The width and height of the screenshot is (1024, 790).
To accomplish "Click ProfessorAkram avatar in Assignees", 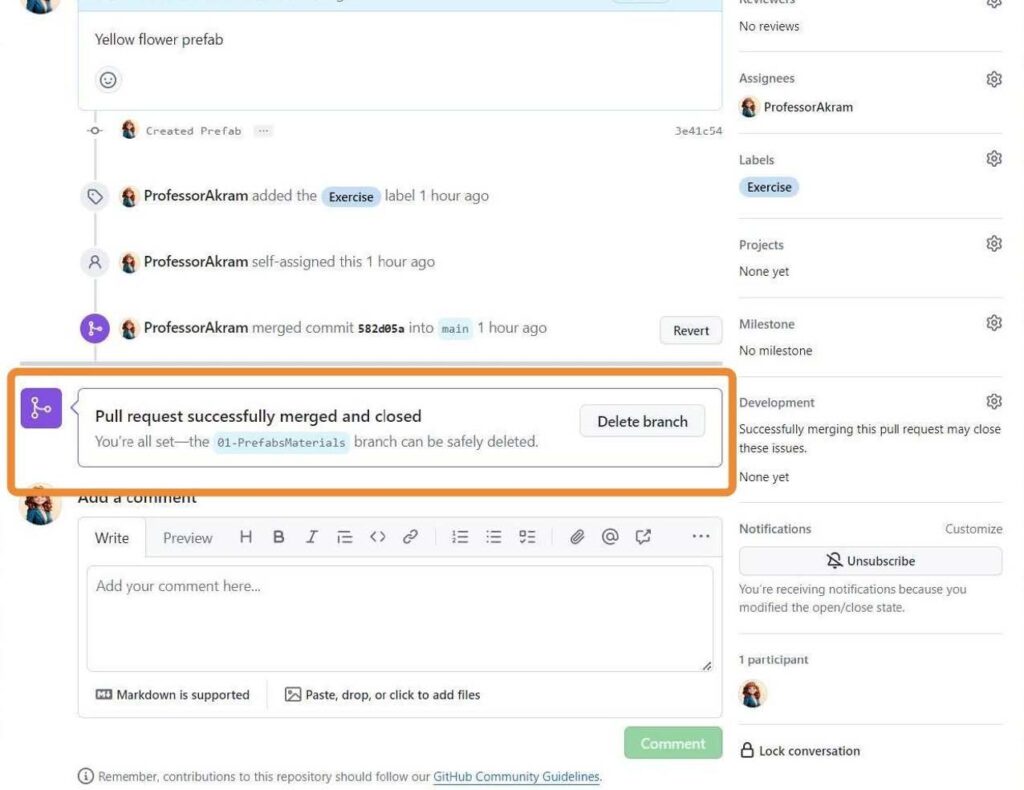I will [x=749, y=107].
